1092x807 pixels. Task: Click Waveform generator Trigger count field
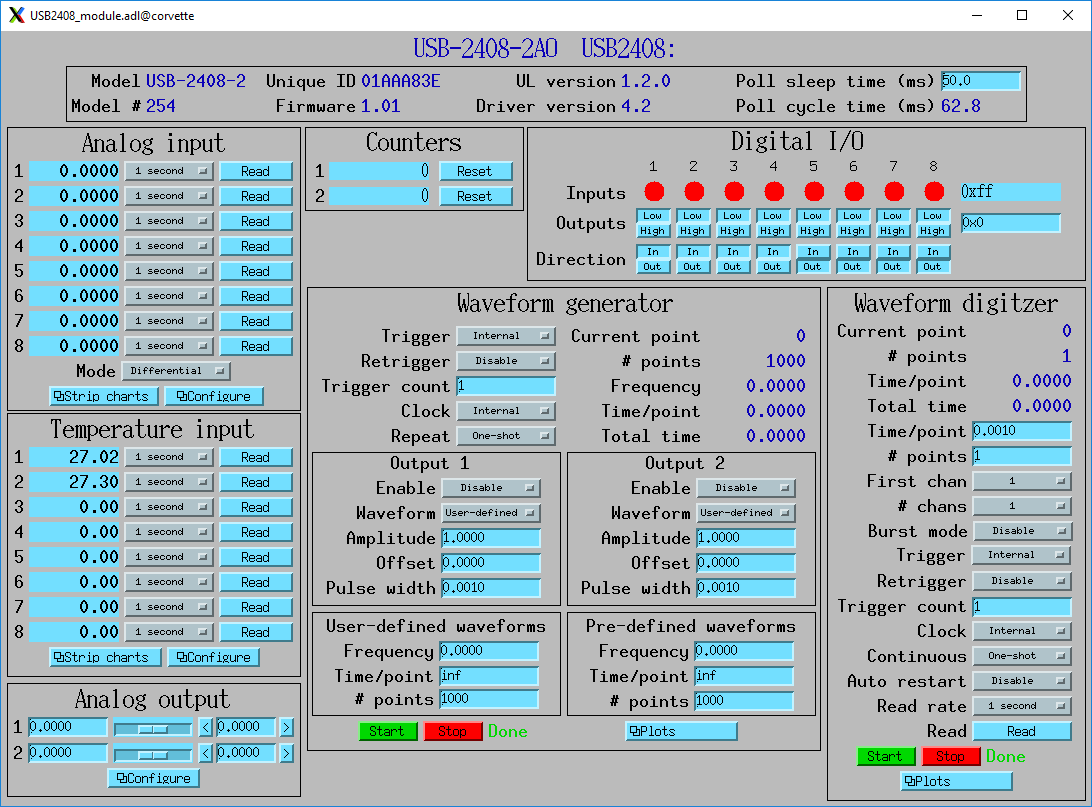click(506, 386)
